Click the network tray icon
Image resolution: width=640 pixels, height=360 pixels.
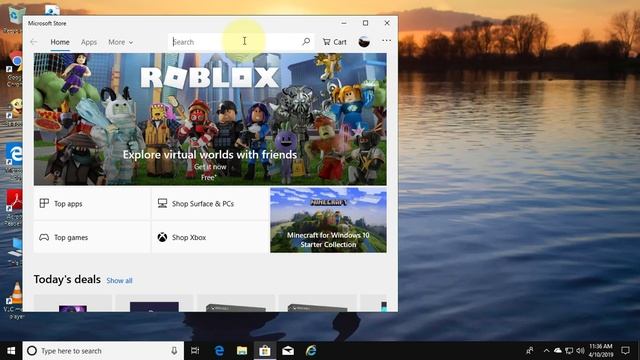[569, 351]
